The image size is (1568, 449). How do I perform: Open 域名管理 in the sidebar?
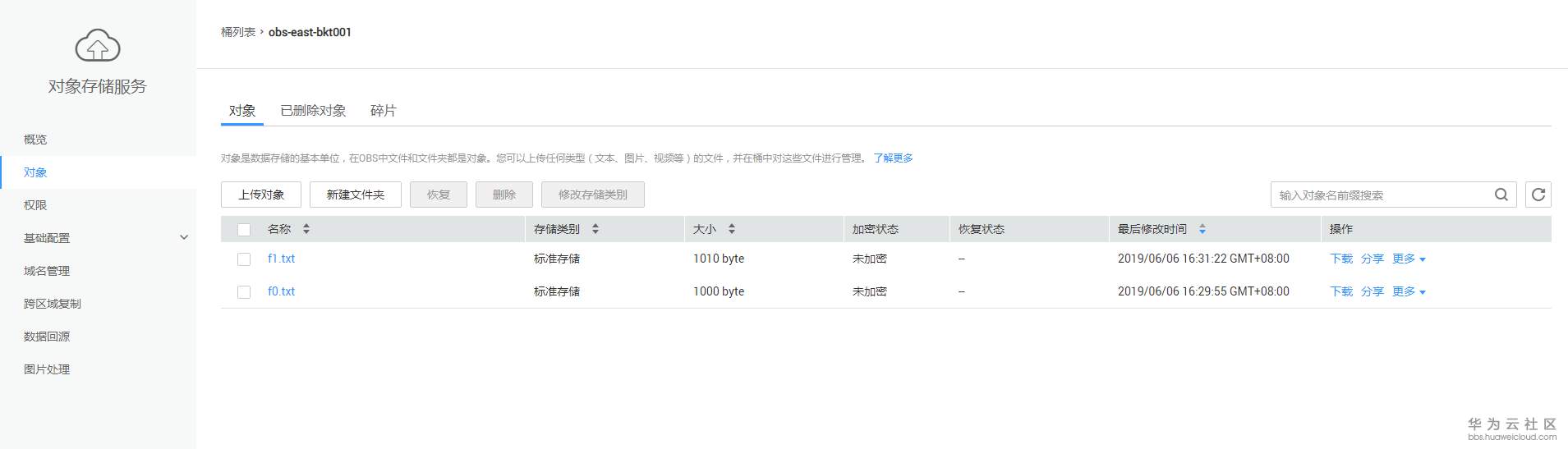47,271
